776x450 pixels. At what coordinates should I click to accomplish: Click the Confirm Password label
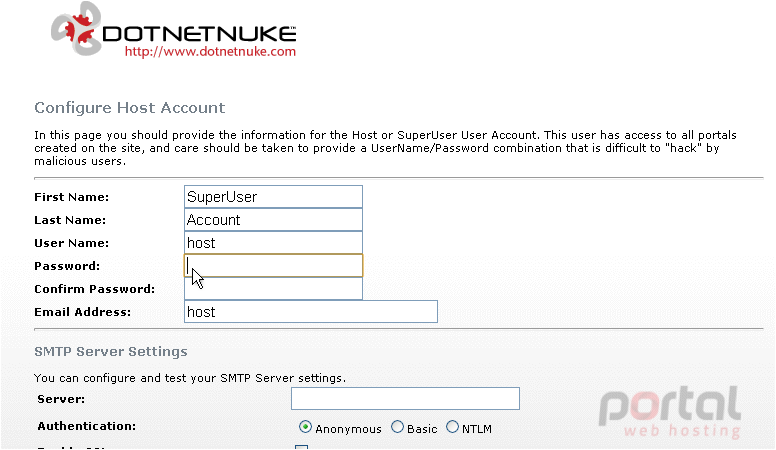(x=95, y=289)
